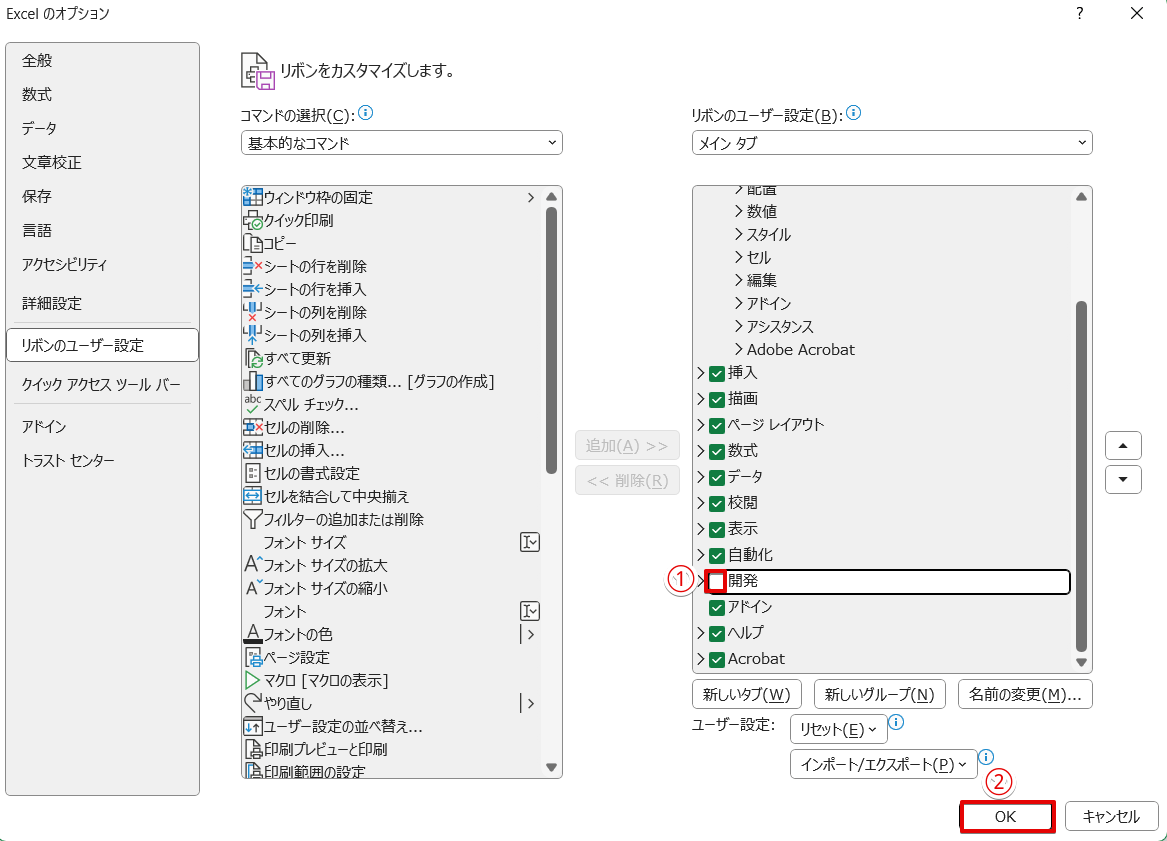Expand the スタイル group

pyautogui.click(x=738, y=234)
